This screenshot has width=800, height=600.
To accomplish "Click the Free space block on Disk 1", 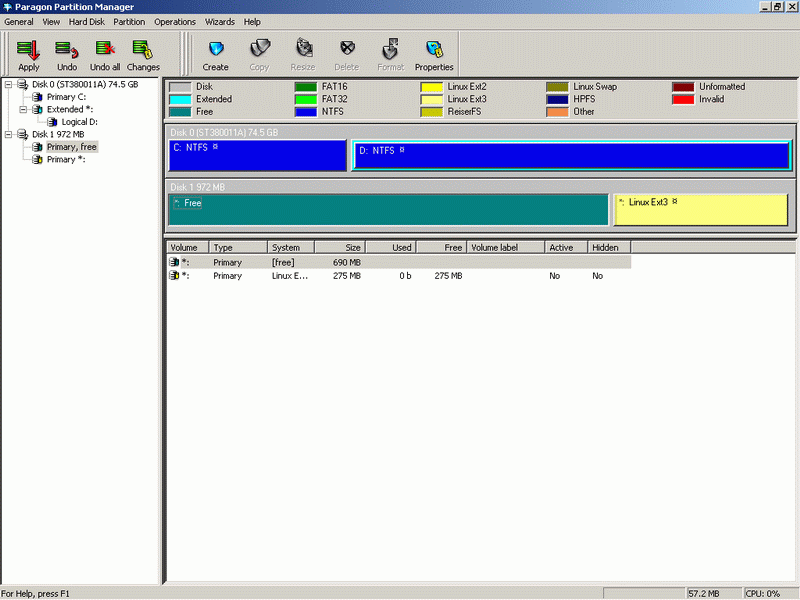I will (388, 209).
